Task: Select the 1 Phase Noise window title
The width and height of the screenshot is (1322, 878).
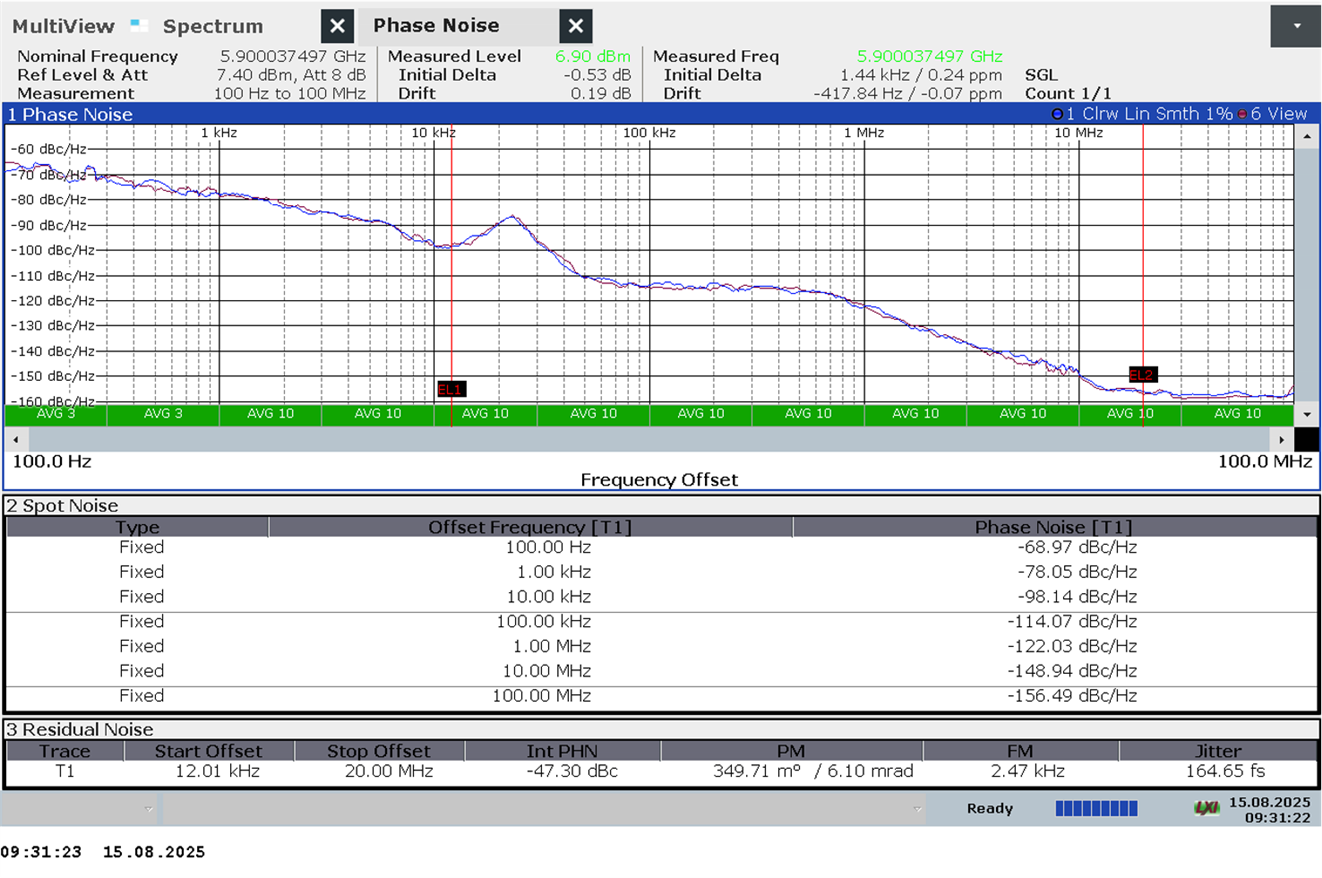Action: [70, 114]
